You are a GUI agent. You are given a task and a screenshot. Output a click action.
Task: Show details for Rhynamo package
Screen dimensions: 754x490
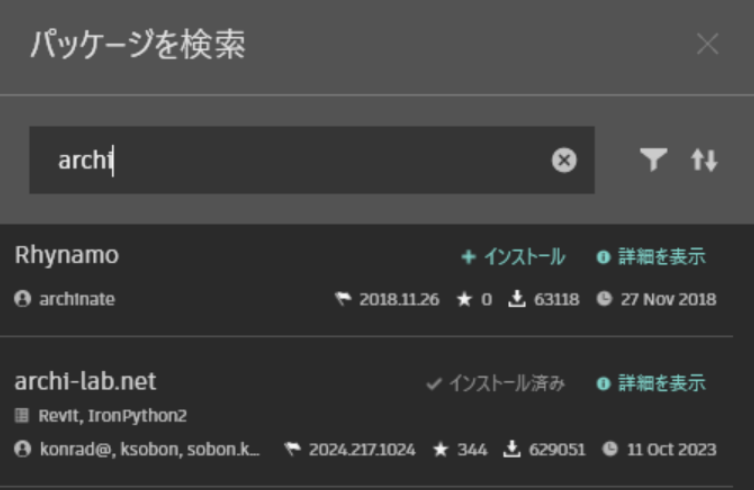(x=651, y=257)
